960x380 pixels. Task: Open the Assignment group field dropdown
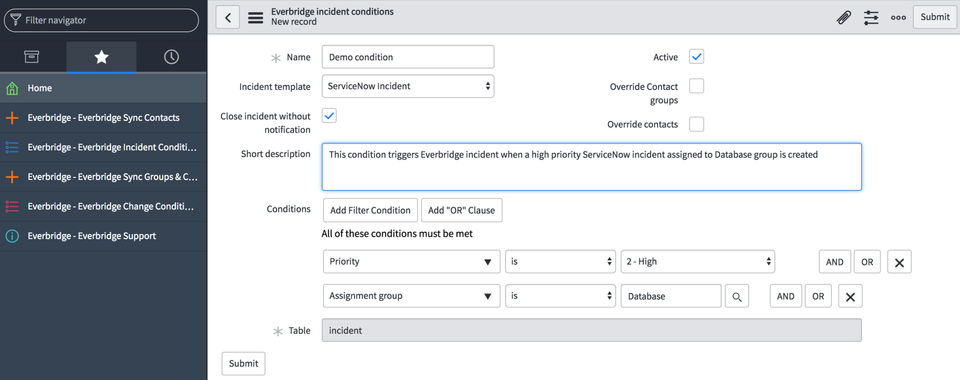coord(411,296)
